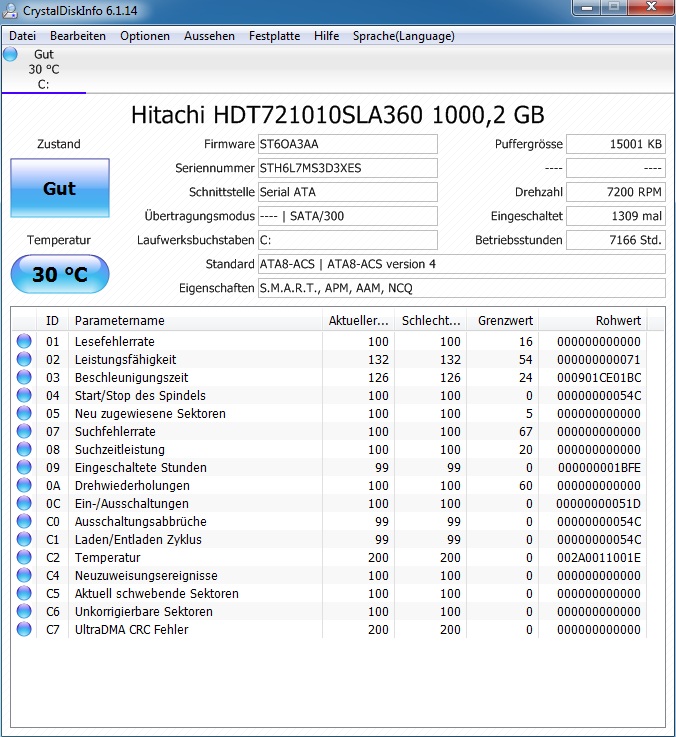This screenshot has height=737, width=676.
Task: Select the Eingeschaltete Stunden parameter text
Action: click(x=141, y=468)
